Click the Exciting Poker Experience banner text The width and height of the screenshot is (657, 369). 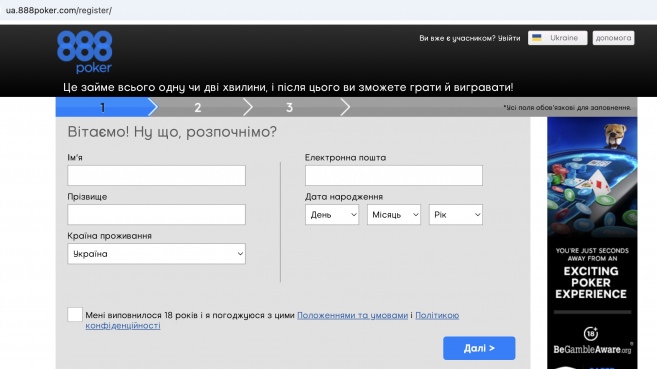point(591,283)
